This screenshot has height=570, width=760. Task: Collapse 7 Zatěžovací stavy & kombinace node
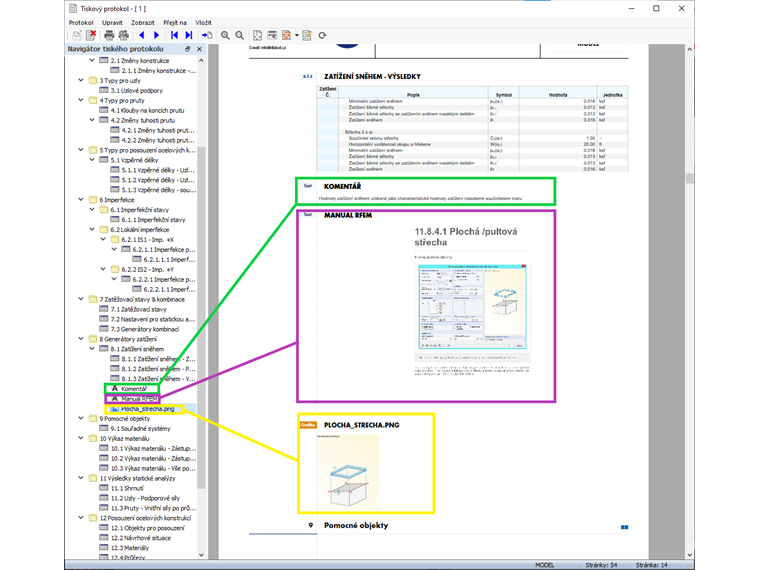(x=81, y=299)
